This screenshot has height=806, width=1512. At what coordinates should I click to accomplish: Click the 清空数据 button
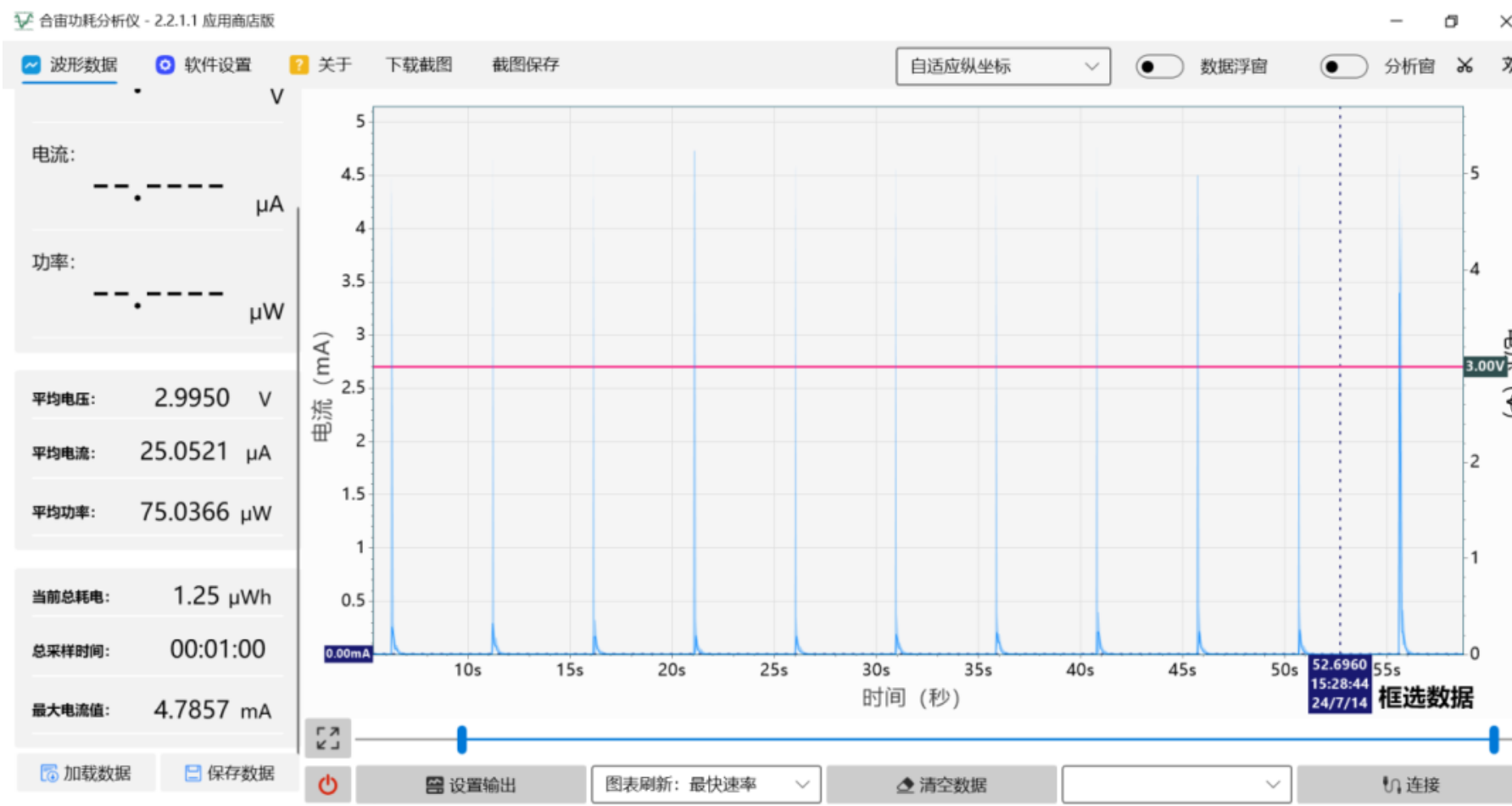tap(941, 785)
